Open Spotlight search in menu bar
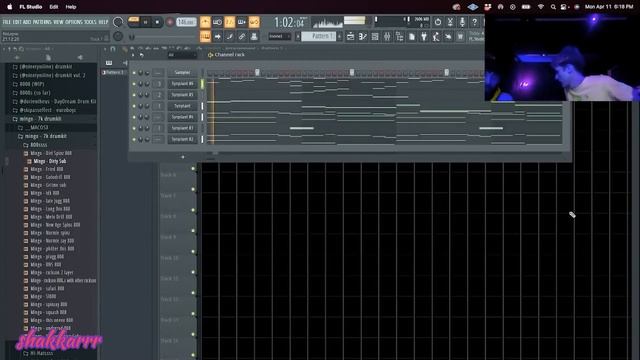Viewport: 640px width, 360px height. [x=553, y=7]
